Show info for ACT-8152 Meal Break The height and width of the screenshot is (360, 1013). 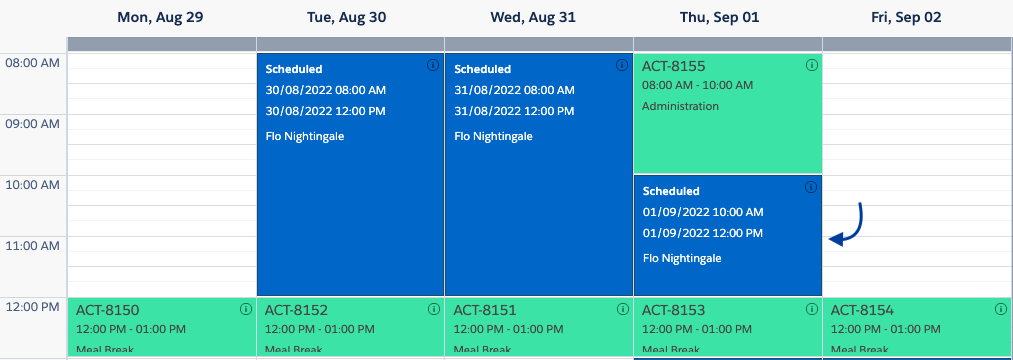coord(433,309)
